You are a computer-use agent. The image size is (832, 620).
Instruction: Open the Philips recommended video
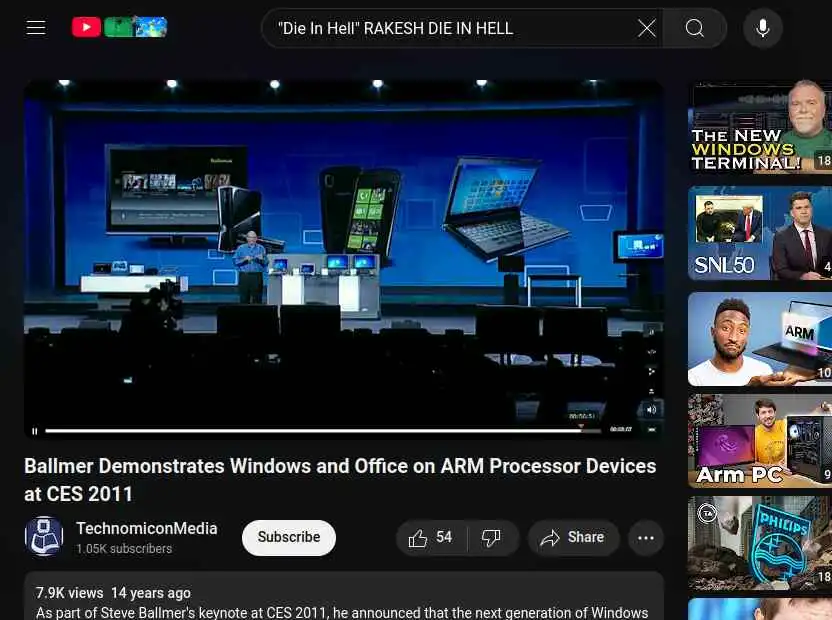(760, 543)
